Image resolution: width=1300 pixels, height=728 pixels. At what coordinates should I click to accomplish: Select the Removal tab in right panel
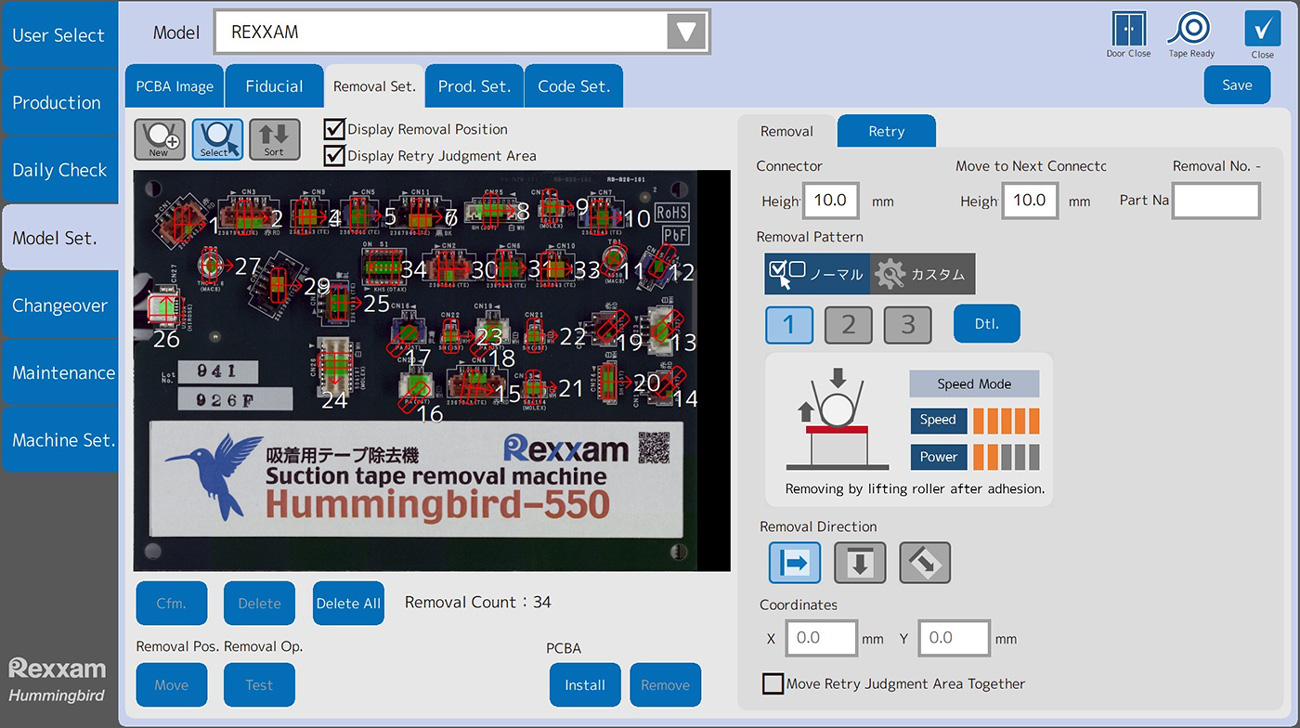click(787, 131)
